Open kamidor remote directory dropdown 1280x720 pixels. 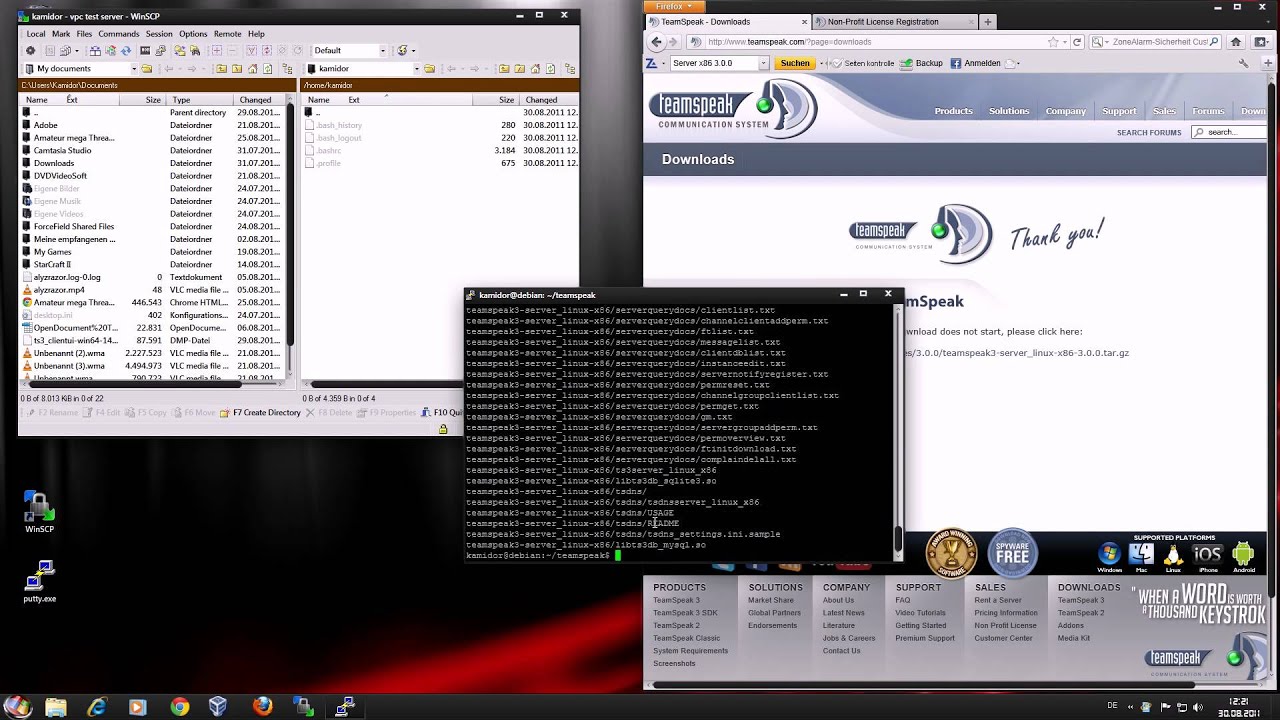[416, 69]
